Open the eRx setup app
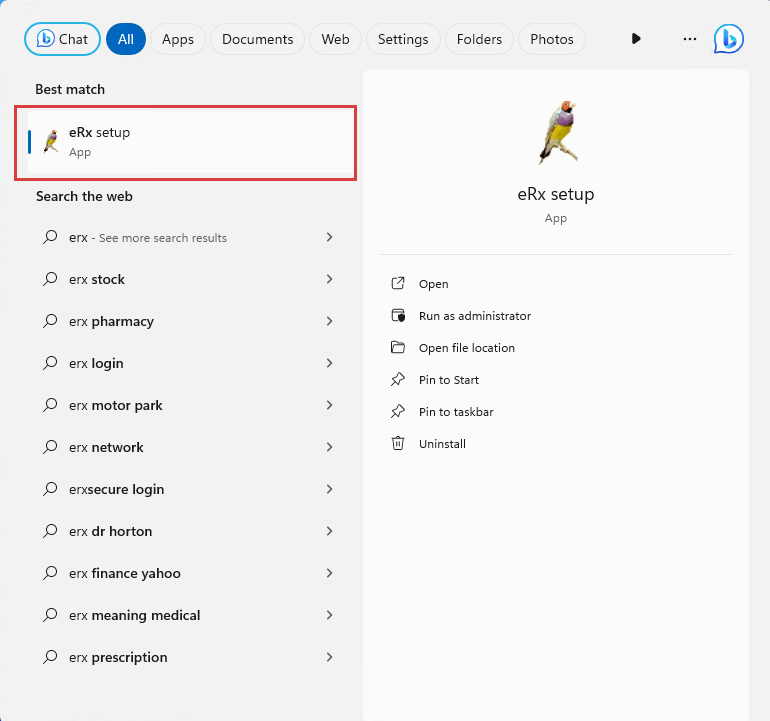Image resolution: width=770 pixels, height=721 pixels. [433, 284]
